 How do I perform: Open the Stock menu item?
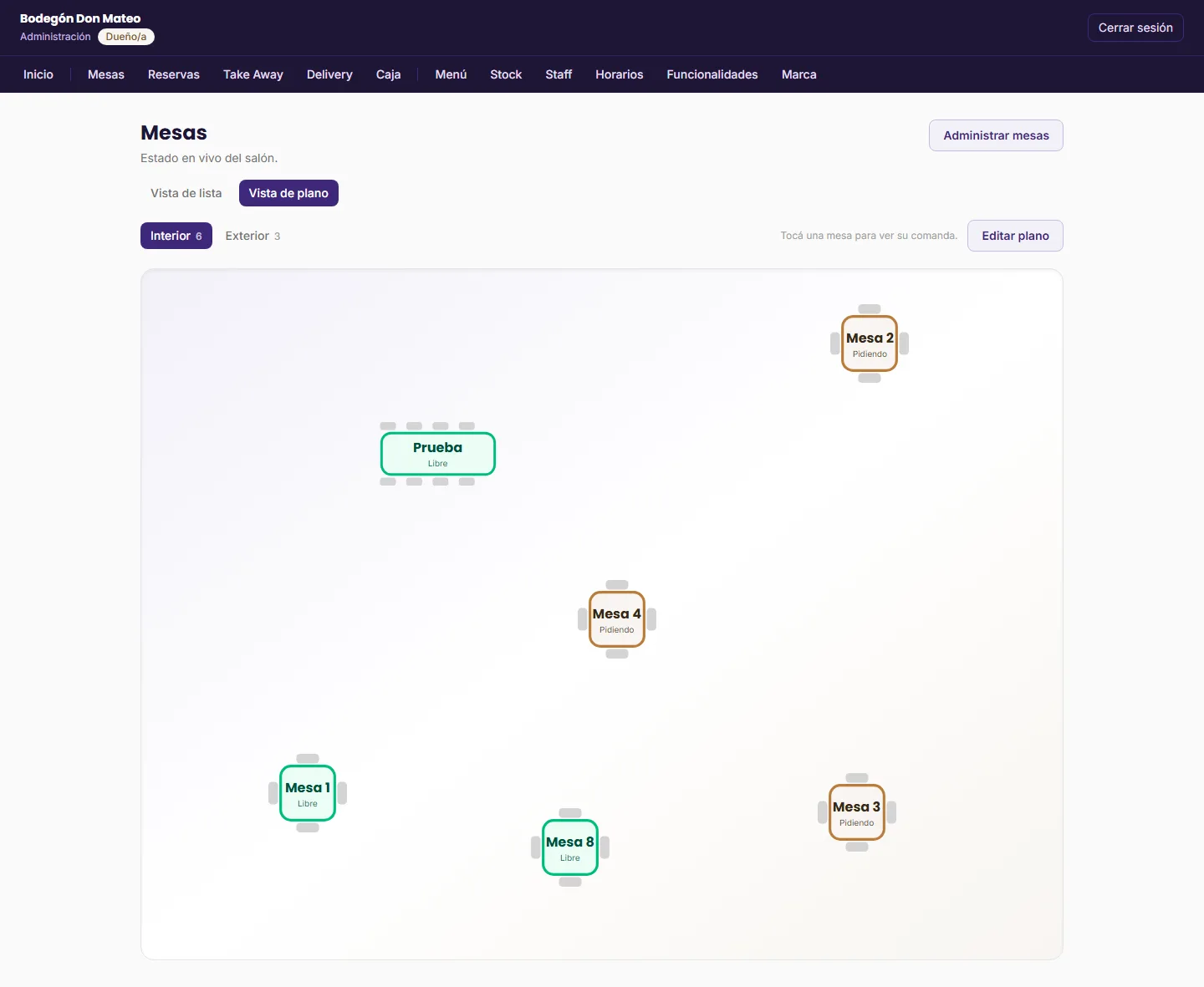click(x=506, y=74)
